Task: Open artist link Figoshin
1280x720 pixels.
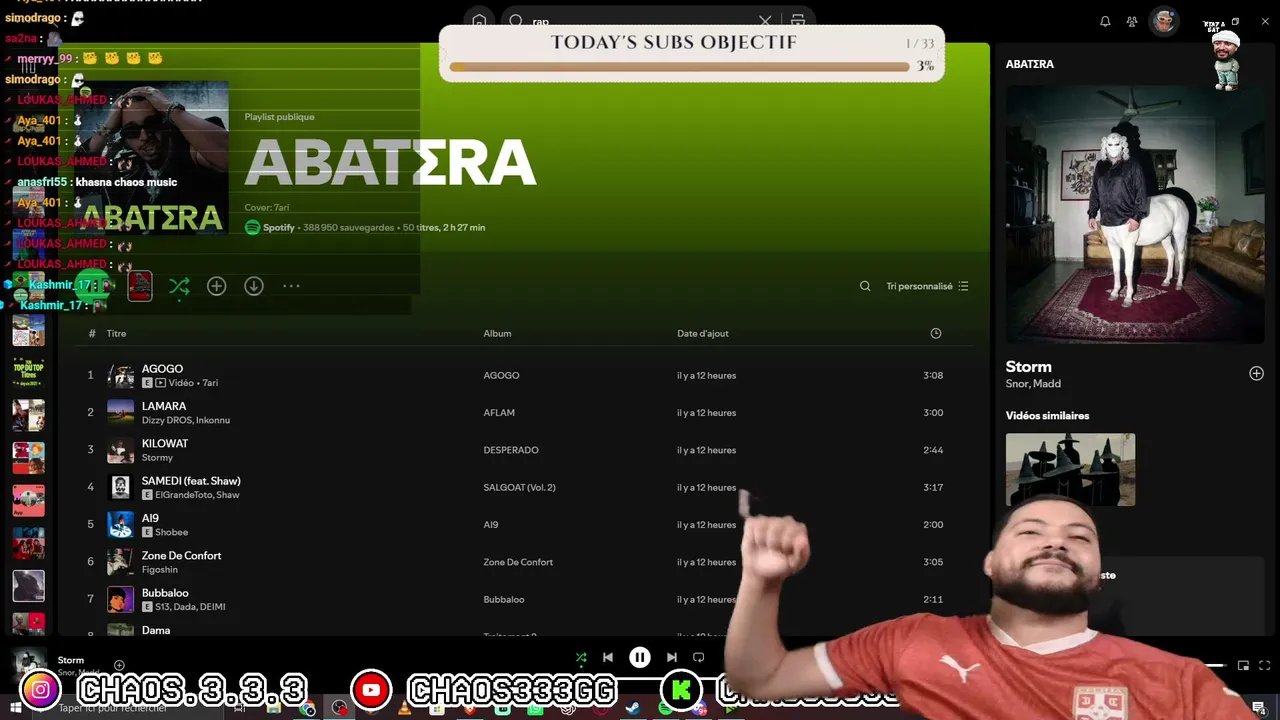Action: pos(160,569)
